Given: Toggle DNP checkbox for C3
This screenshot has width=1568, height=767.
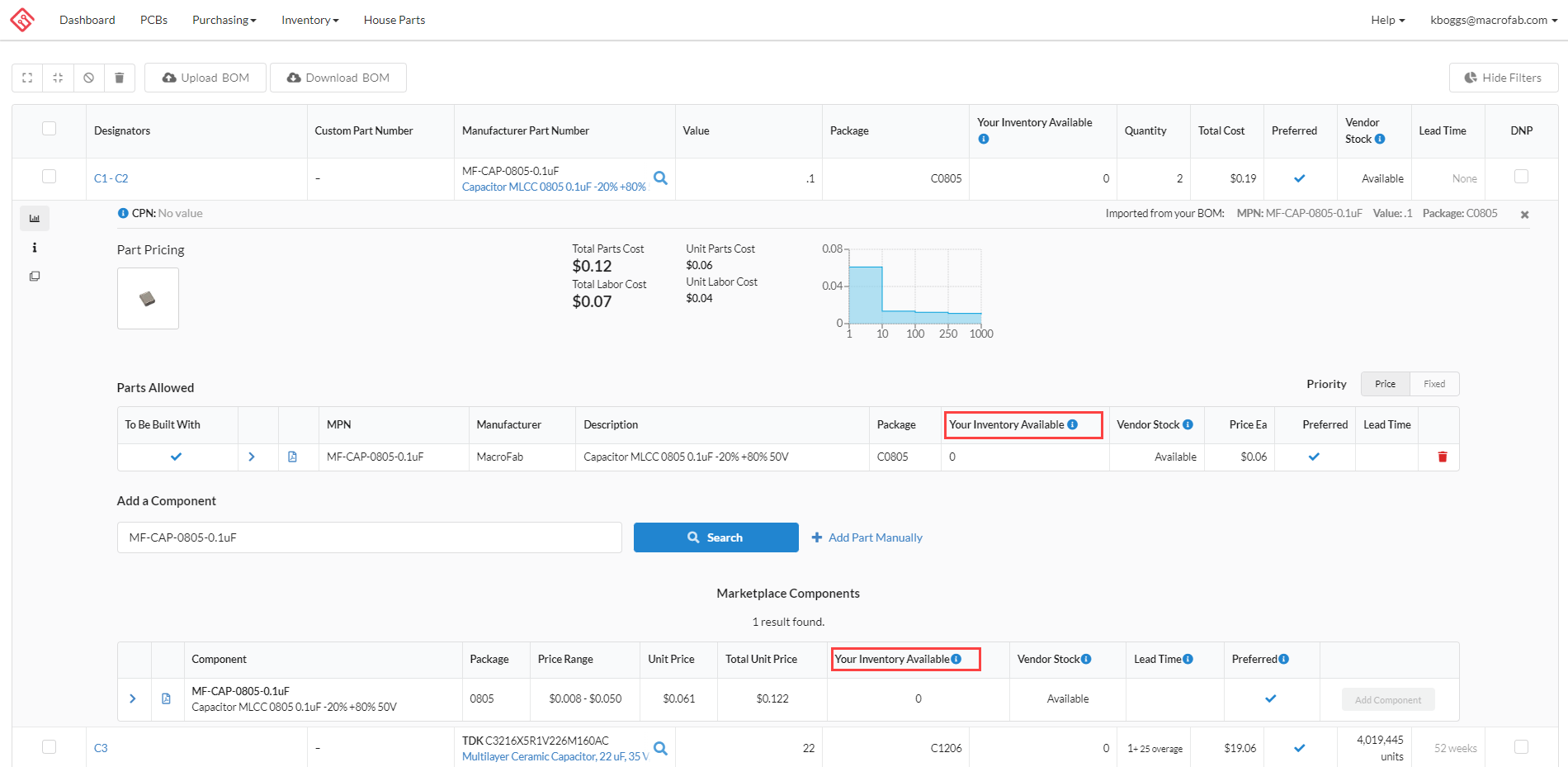Looking at the screenshot, I should pos(1521,746).
